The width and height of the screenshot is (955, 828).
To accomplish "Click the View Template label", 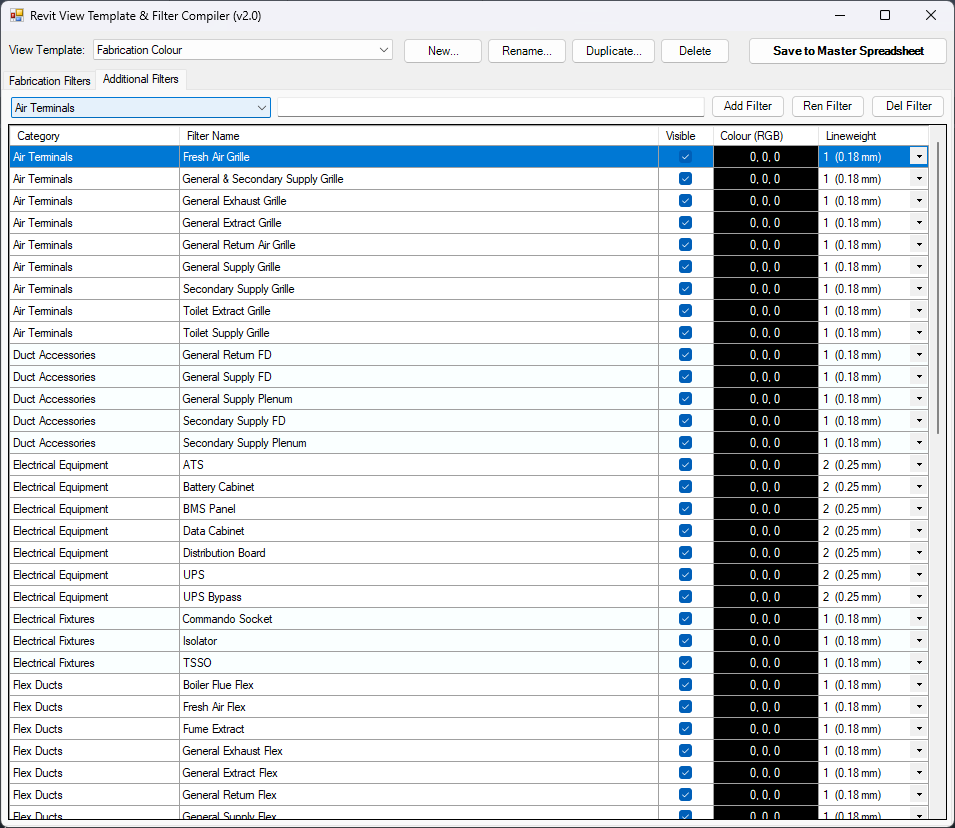I will pyautogui.click(x=47, y=50).
